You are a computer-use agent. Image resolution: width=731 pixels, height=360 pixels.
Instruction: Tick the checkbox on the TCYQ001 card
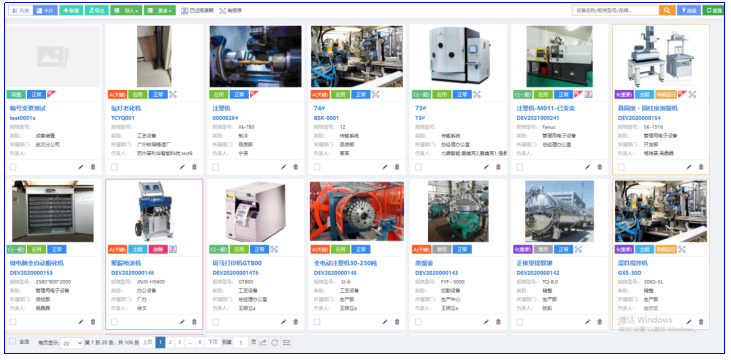(x=114, y=167)
